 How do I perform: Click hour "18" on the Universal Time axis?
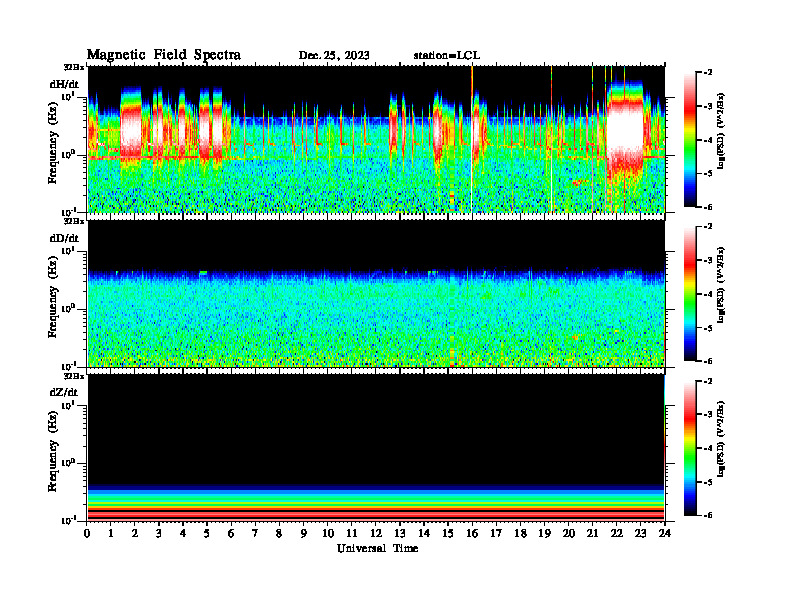click(520, 533)
